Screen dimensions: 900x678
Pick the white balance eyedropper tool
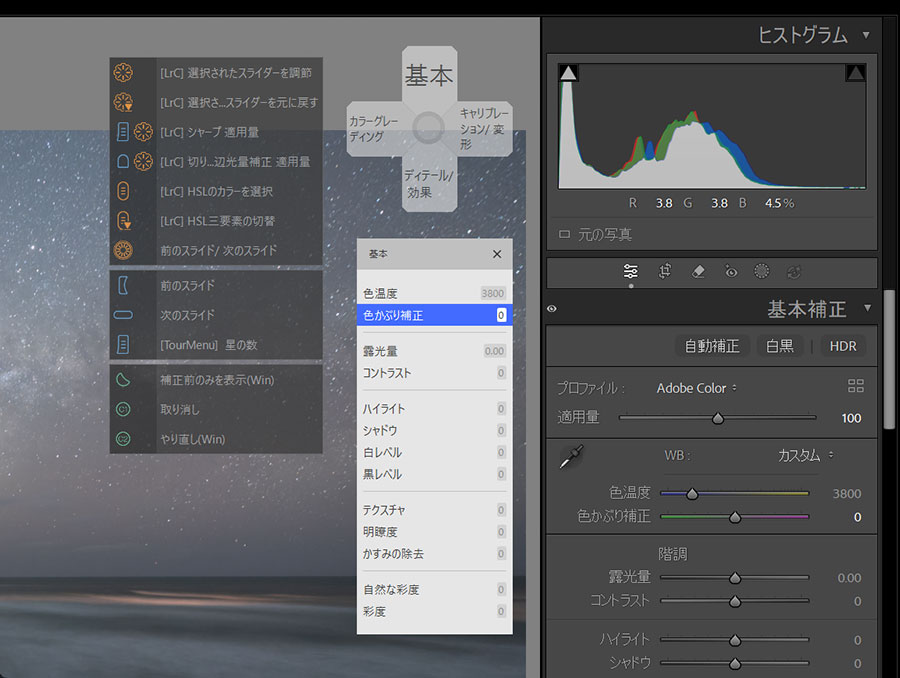571,457
